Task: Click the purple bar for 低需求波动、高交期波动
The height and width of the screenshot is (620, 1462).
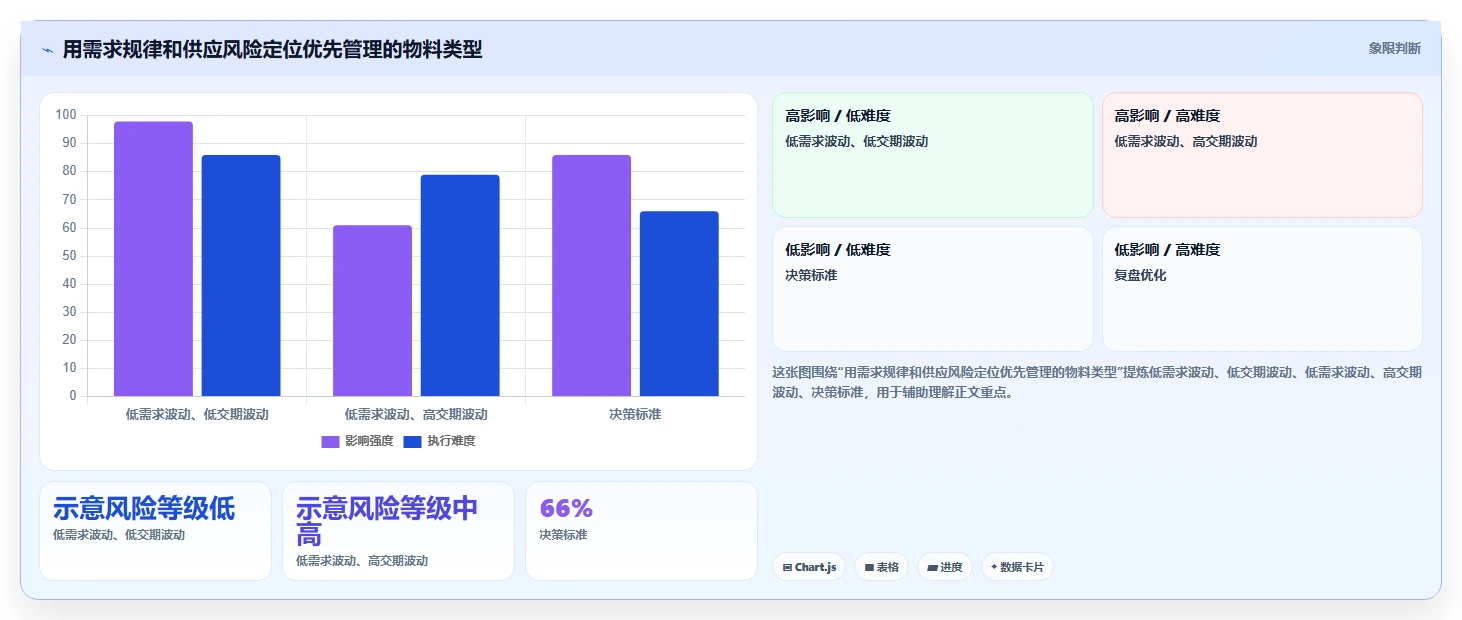Action: click(x=372, y=311)
